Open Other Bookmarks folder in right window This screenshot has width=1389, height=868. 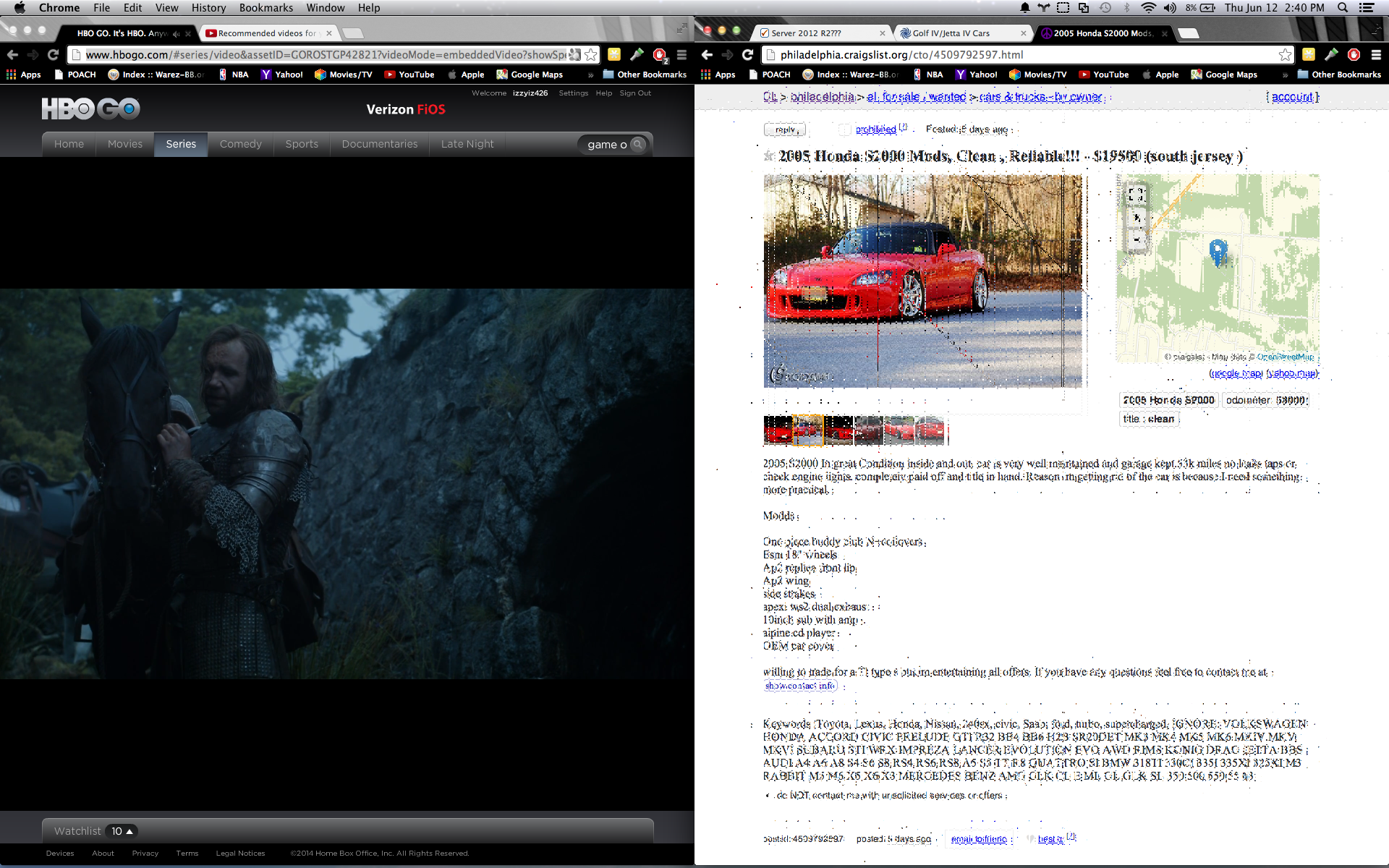click(x=1338, y=75)
